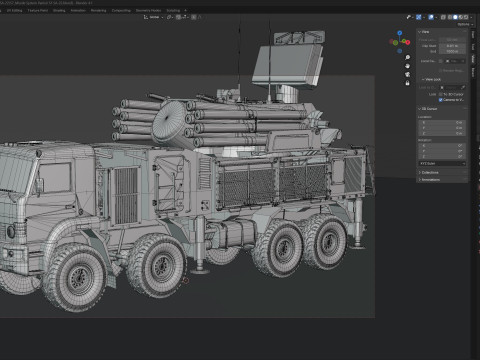Edit the 3D Cursor Rotation Z field

pyautogui.click(x=442, y=156)
